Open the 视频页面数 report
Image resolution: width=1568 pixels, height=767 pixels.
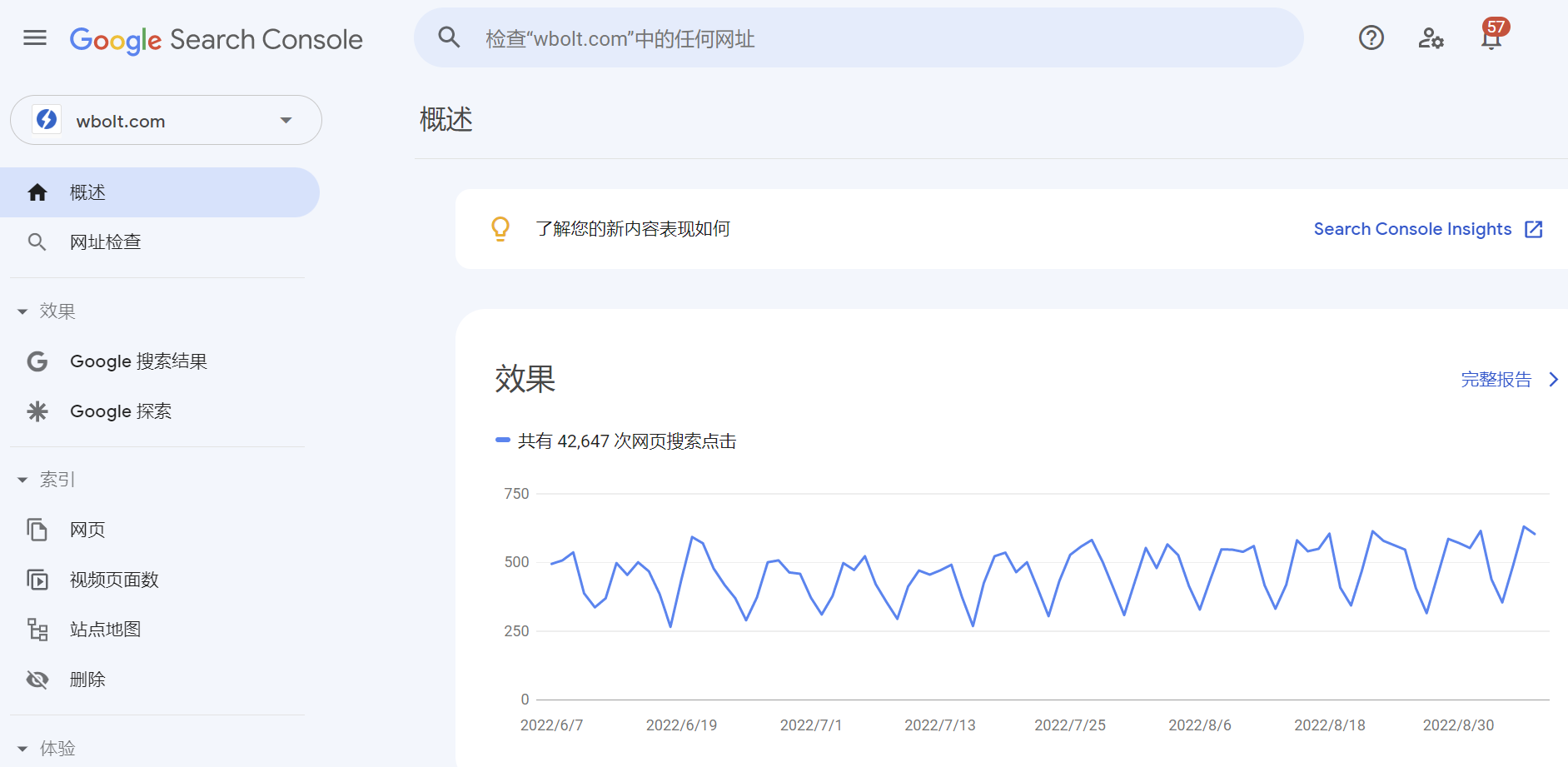click(114, 580)
